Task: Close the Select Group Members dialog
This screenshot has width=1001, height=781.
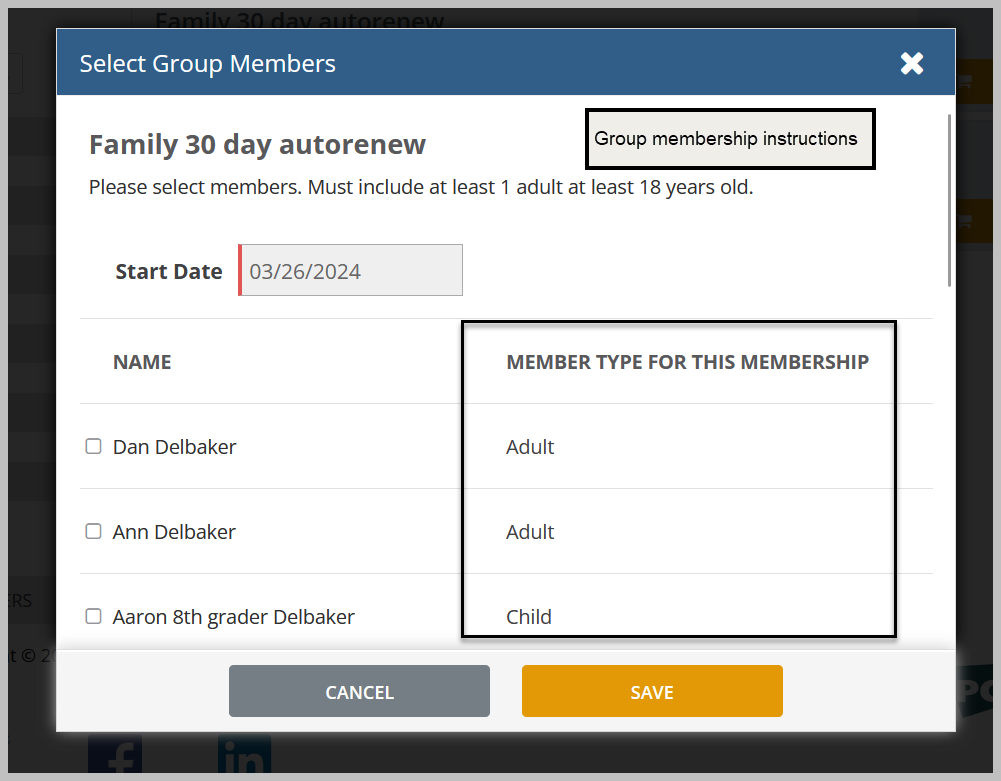Action: 912,63
